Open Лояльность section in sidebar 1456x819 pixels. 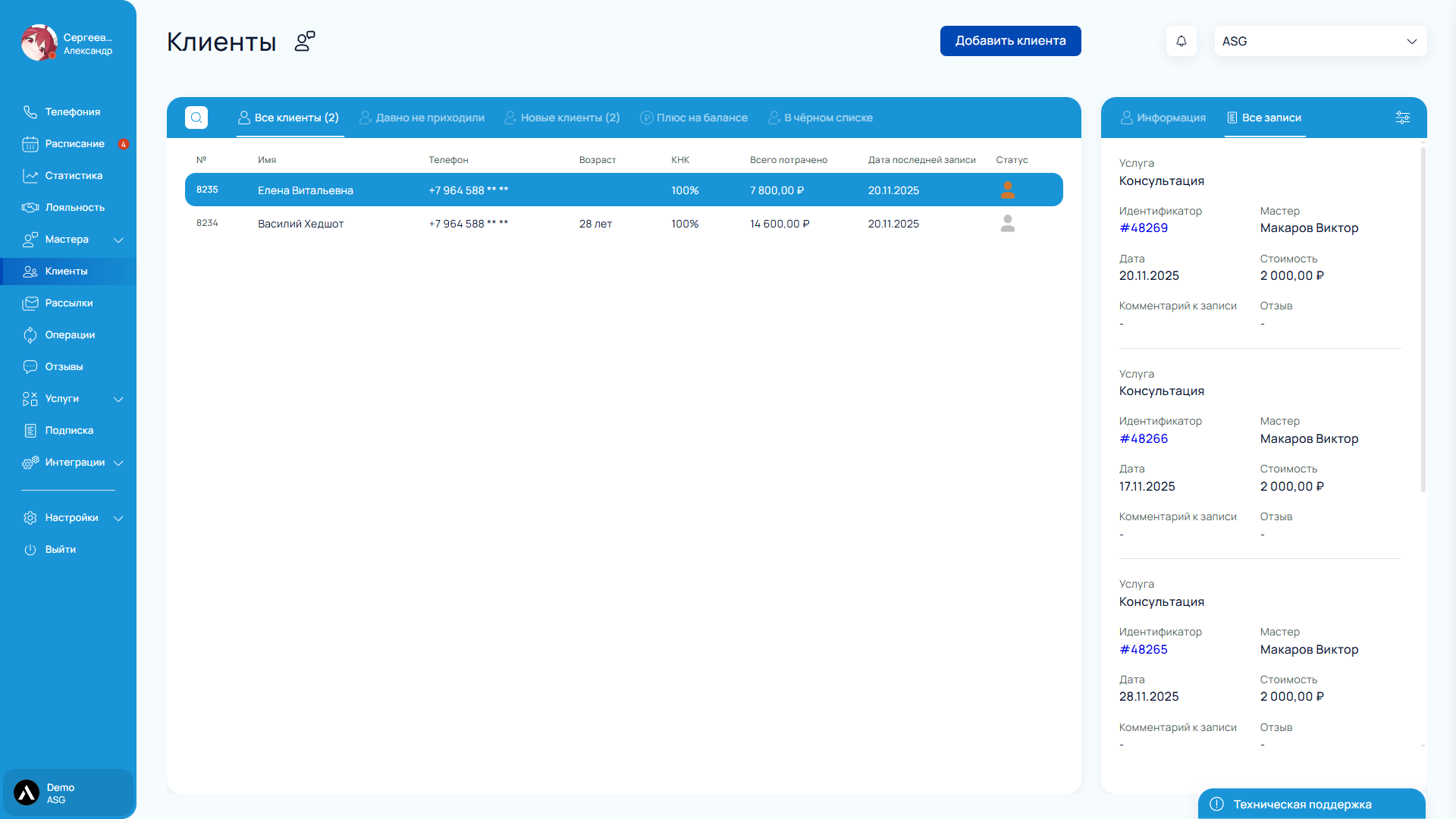[x=74, y=207]
